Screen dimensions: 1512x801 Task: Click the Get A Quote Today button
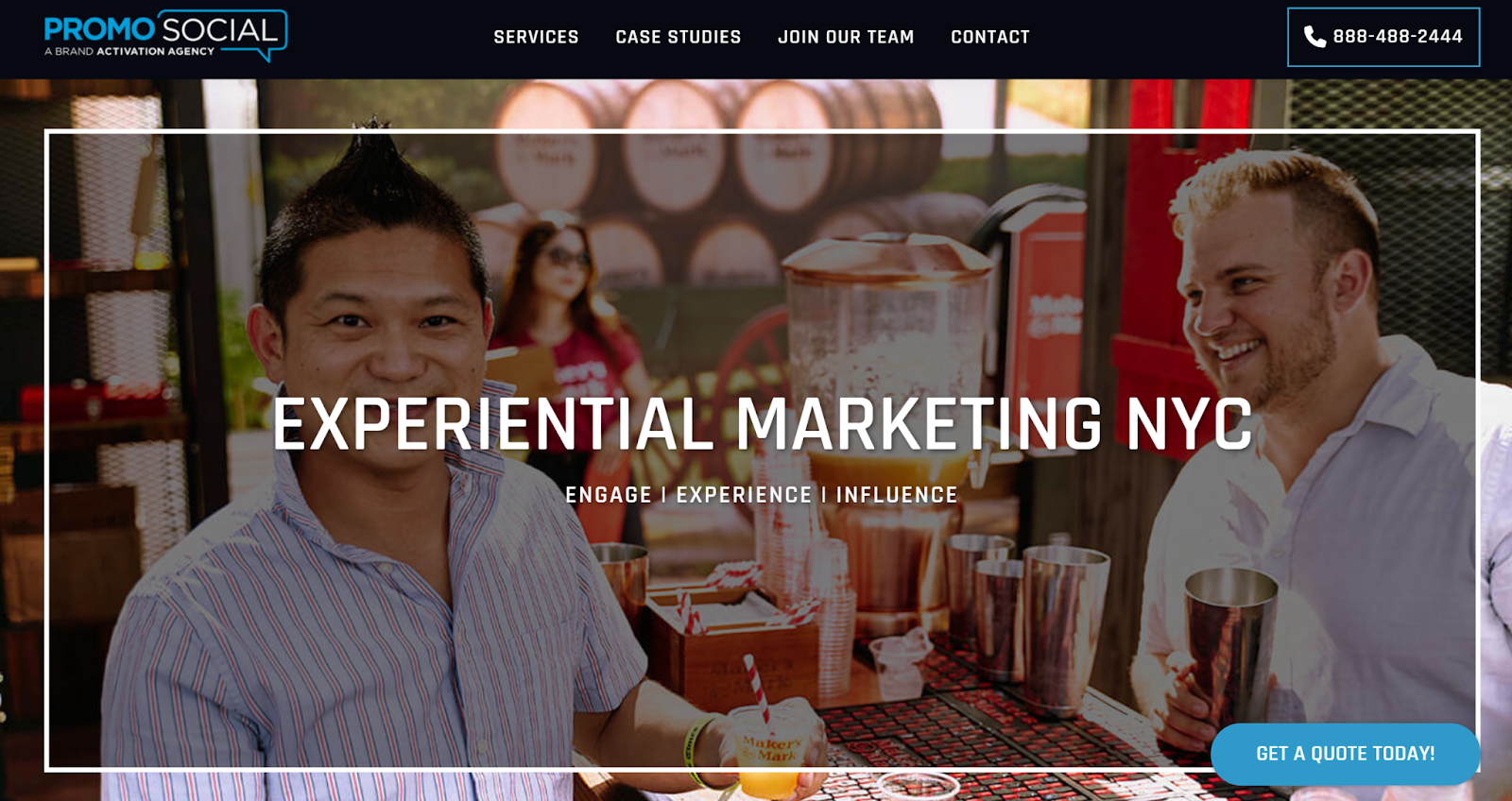coord(1345,754)
